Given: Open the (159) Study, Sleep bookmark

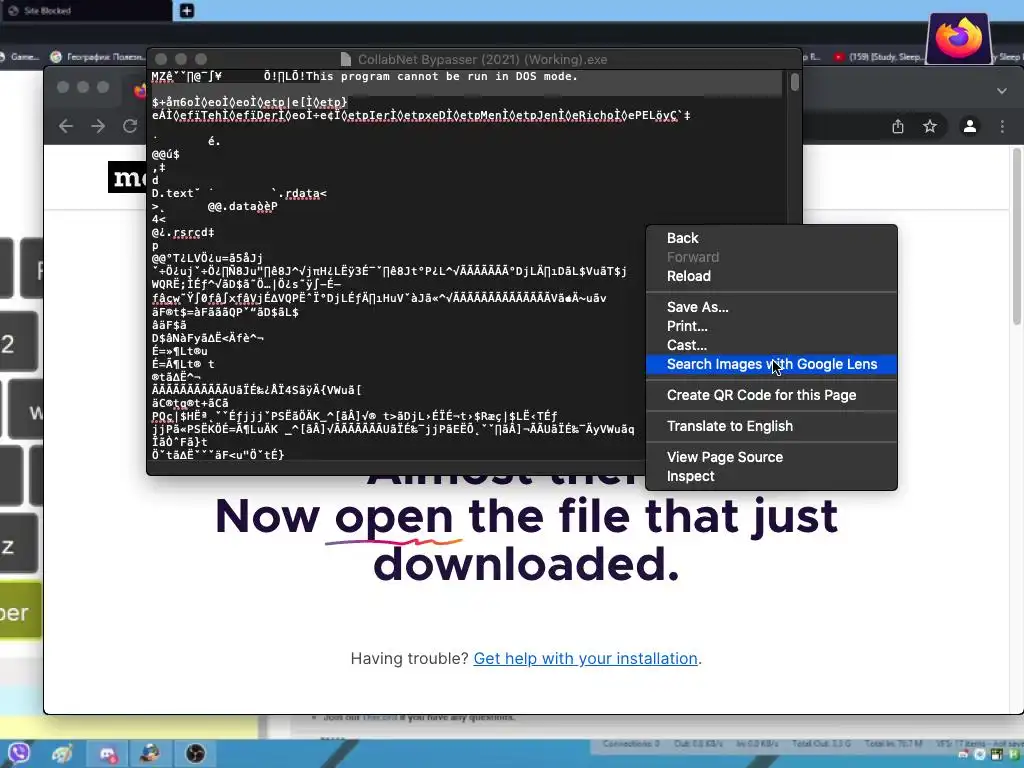Looking at the screenshot, I should pyautogui.click(x=878, y=57).
